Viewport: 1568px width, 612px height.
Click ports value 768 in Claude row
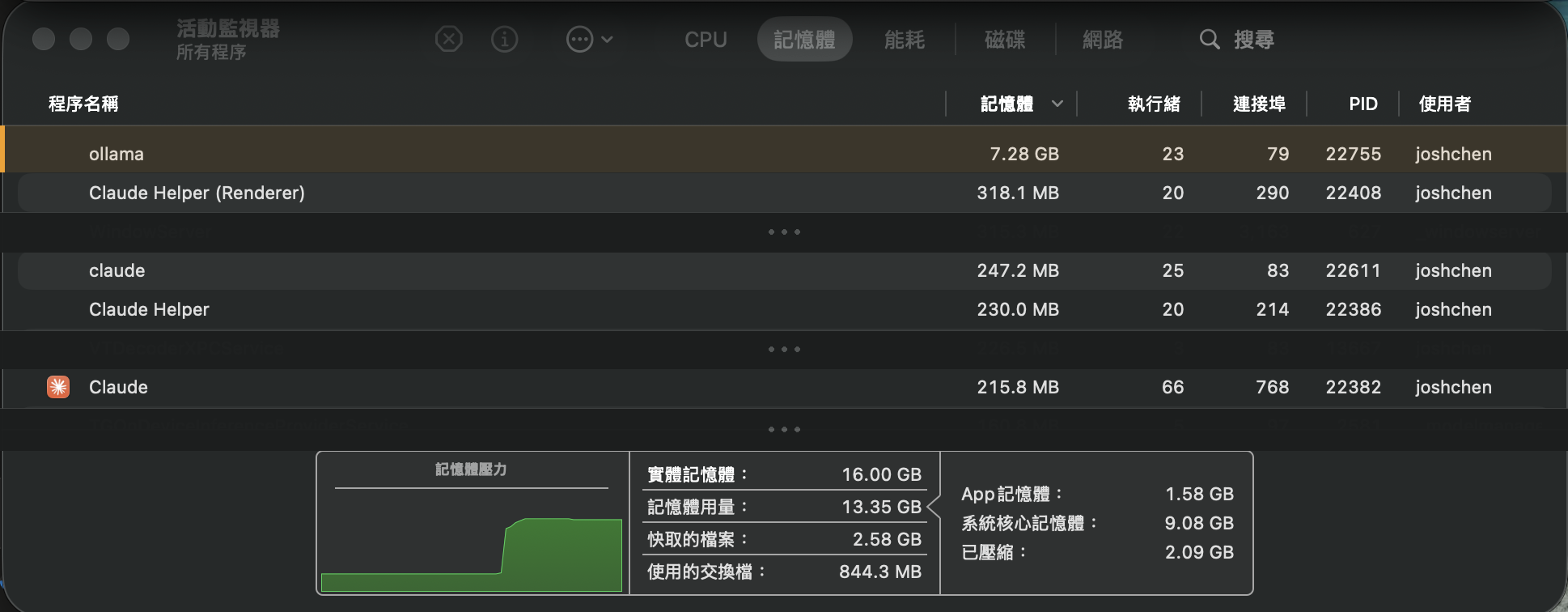pyautogui.click(x=1272, y=387)
